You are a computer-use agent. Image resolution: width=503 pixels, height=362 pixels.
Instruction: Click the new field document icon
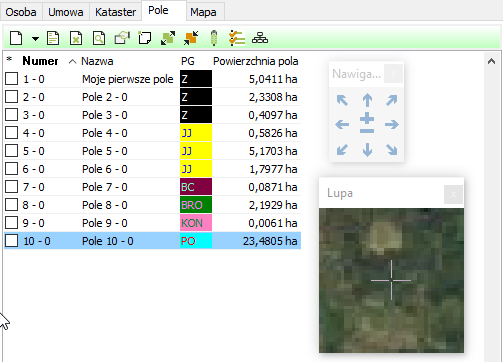tap(16, 38)
